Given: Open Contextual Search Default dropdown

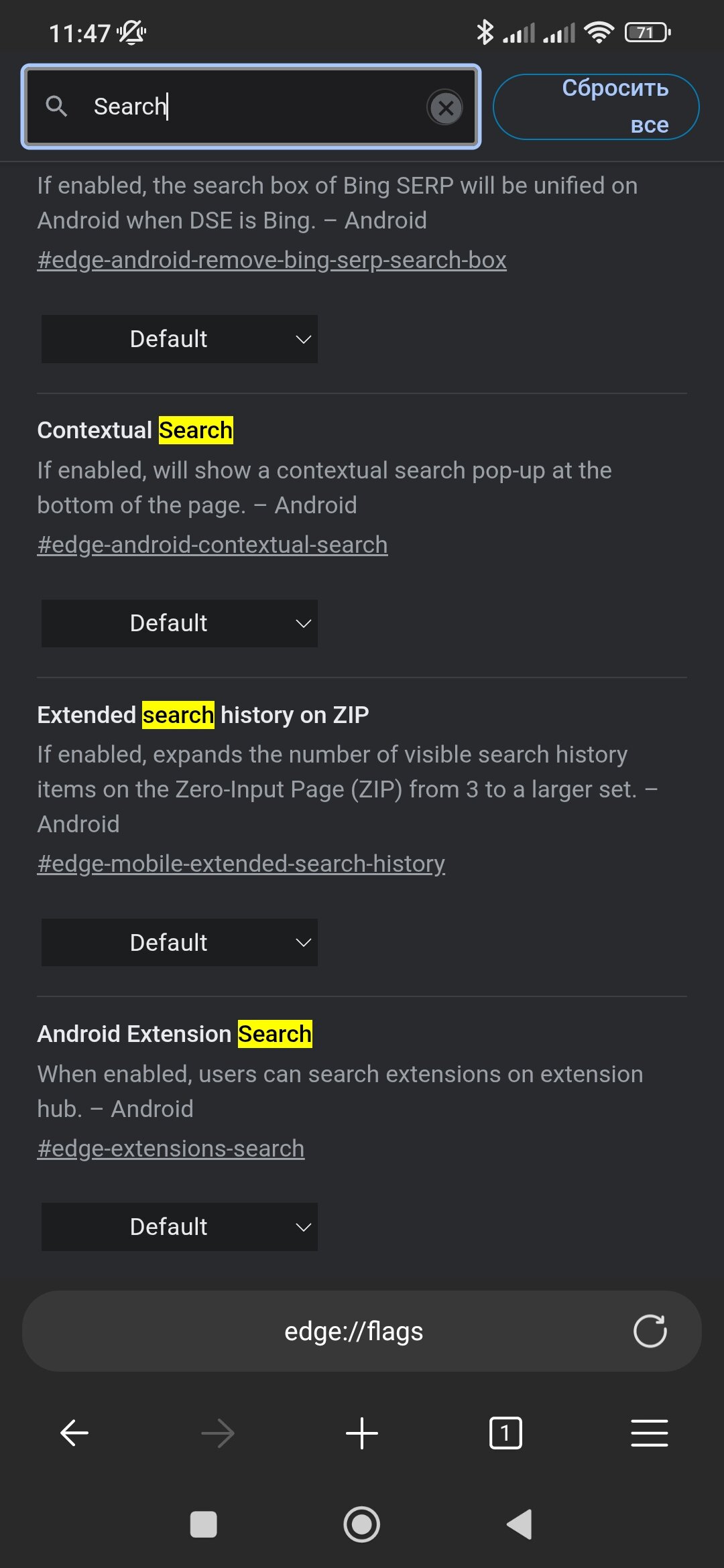Looking at the screenshot, I should click(180, 623).
